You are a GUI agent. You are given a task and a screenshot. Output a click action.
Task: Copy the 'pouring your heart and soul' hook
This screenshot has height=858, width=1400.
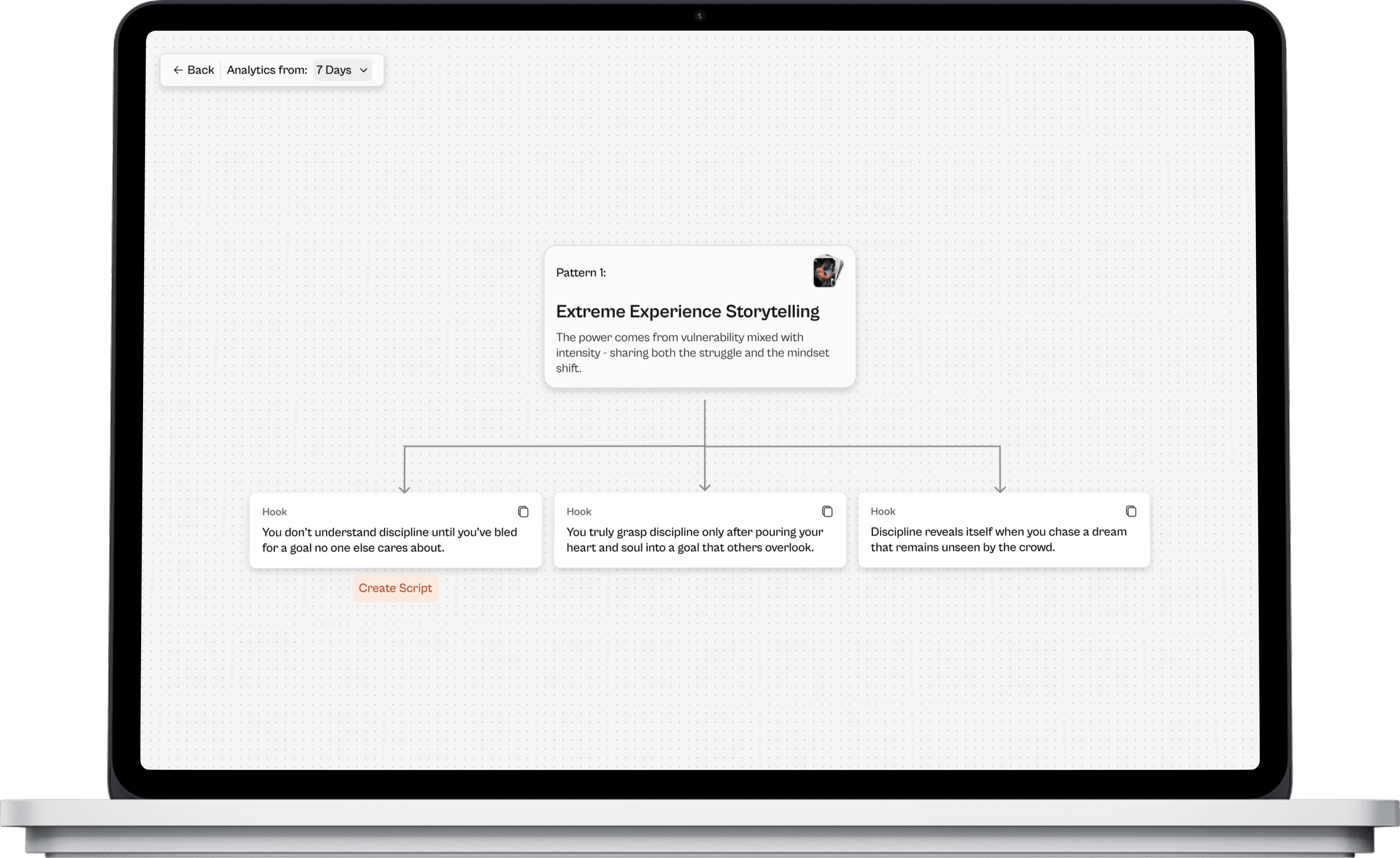point(827,512)
